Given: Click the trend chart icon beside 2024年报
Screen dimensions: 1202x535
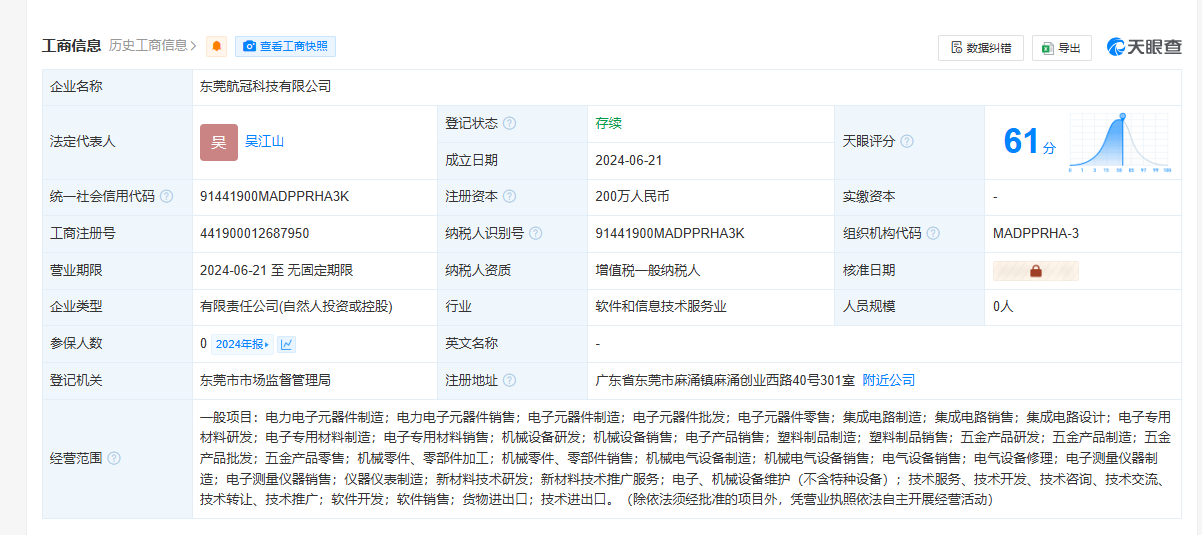Looking at the screenshot, I should (287, 344).
